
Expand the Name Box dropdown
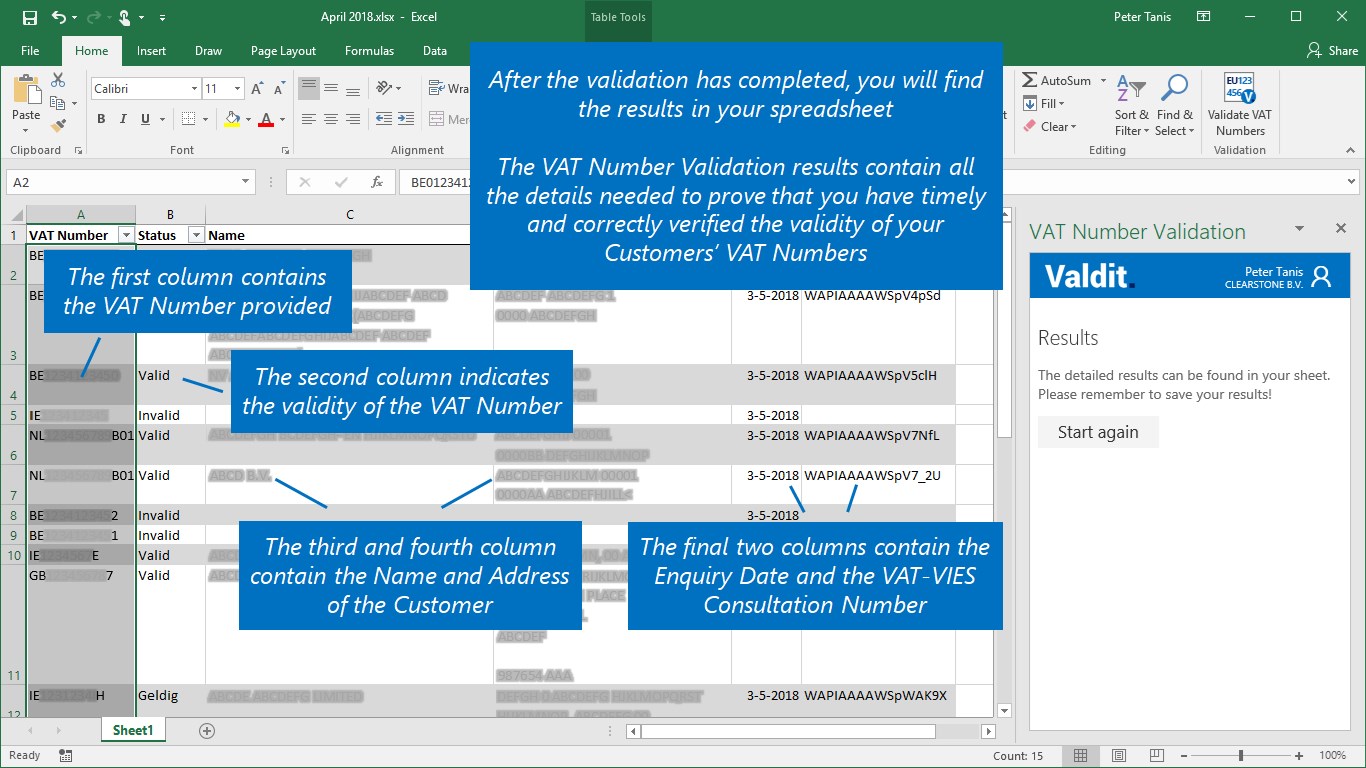point(246,183)
